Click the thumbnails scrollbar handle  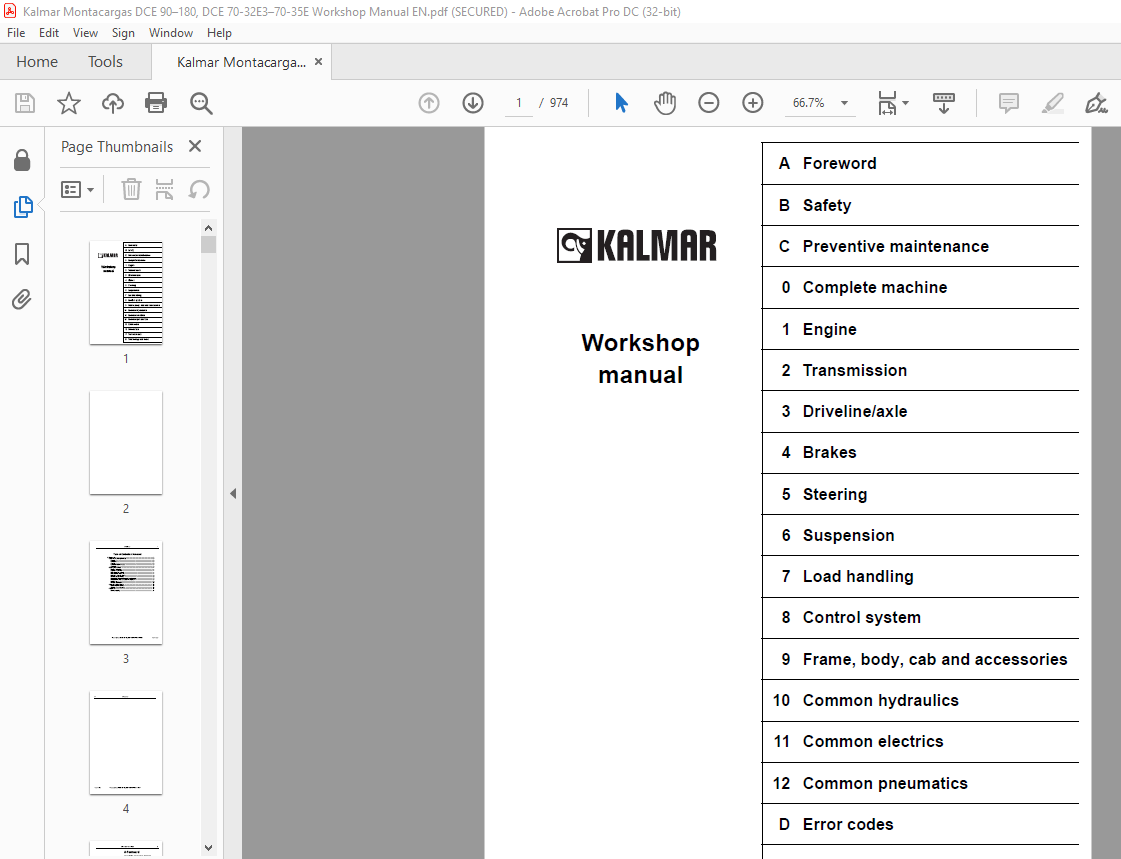pos(208,244)
